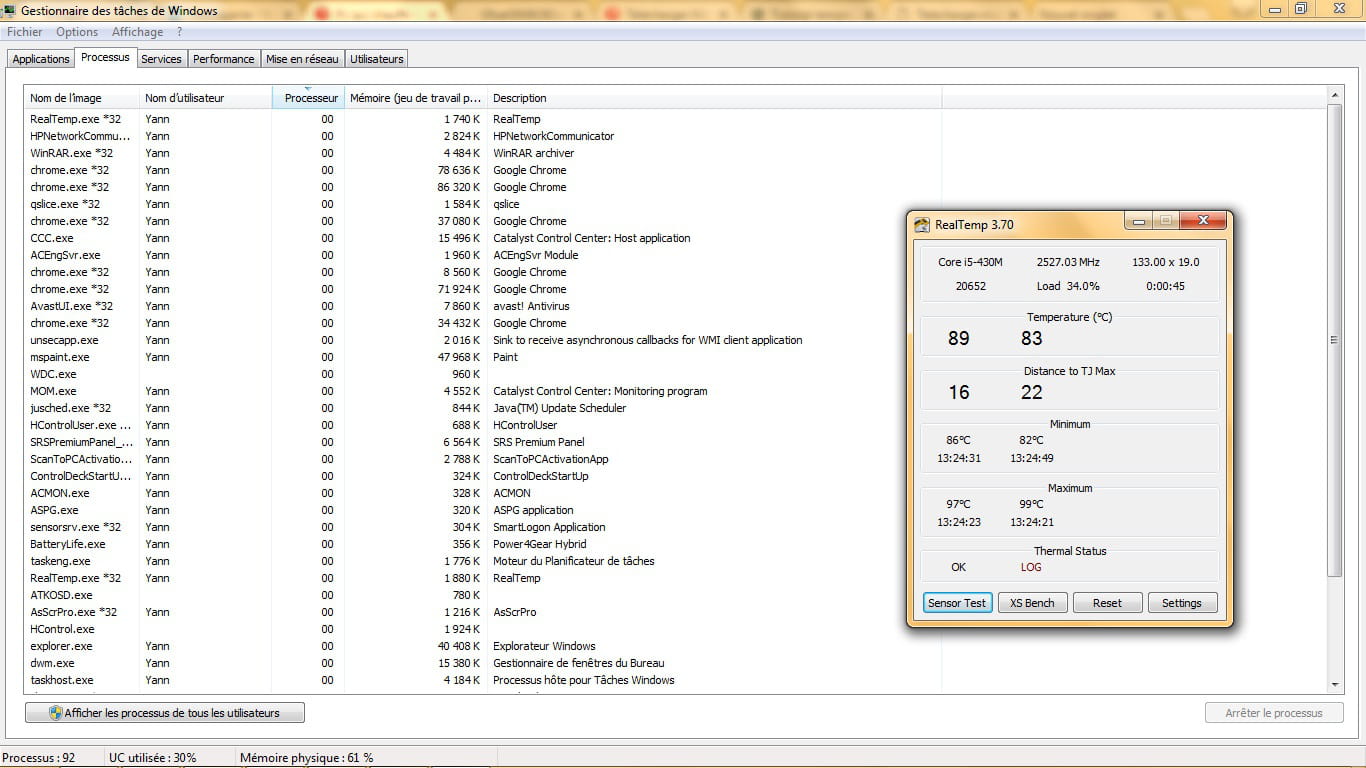Image resolution: width=1366 pixels, height=768 pixels.
Task: Click the HControlUser description text
Action: pos(525,425)
